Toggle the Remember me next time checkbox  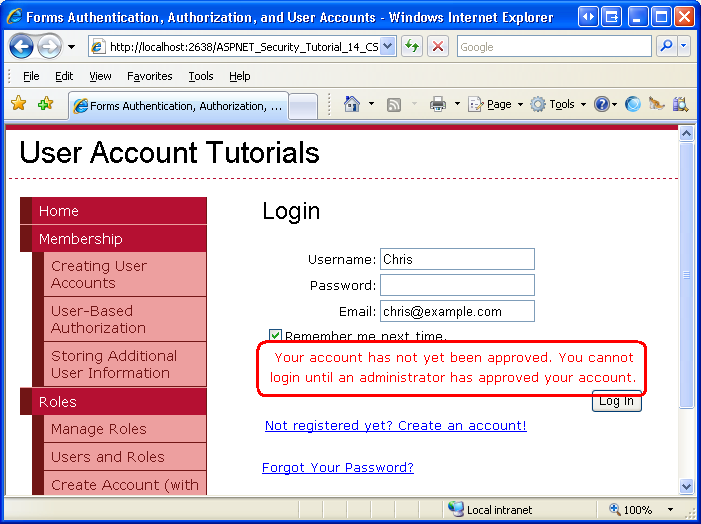click(x=275, y=334)
